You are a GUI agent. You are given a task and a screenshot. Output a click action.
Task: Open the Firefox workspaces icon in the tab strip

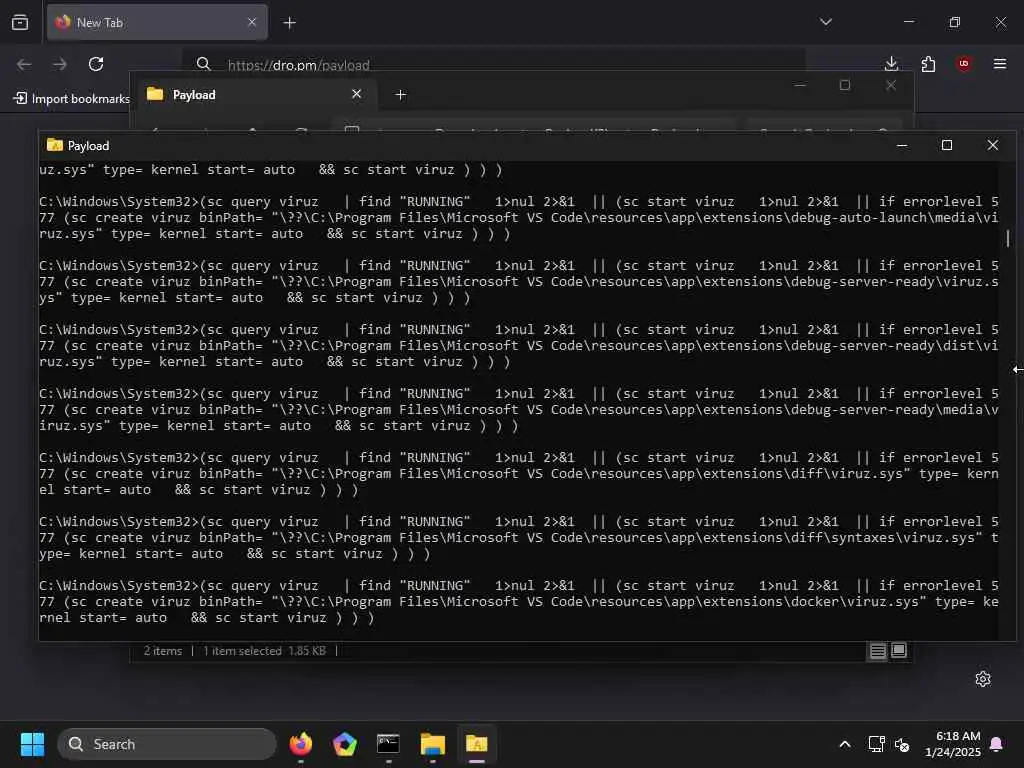pos(20,23)
